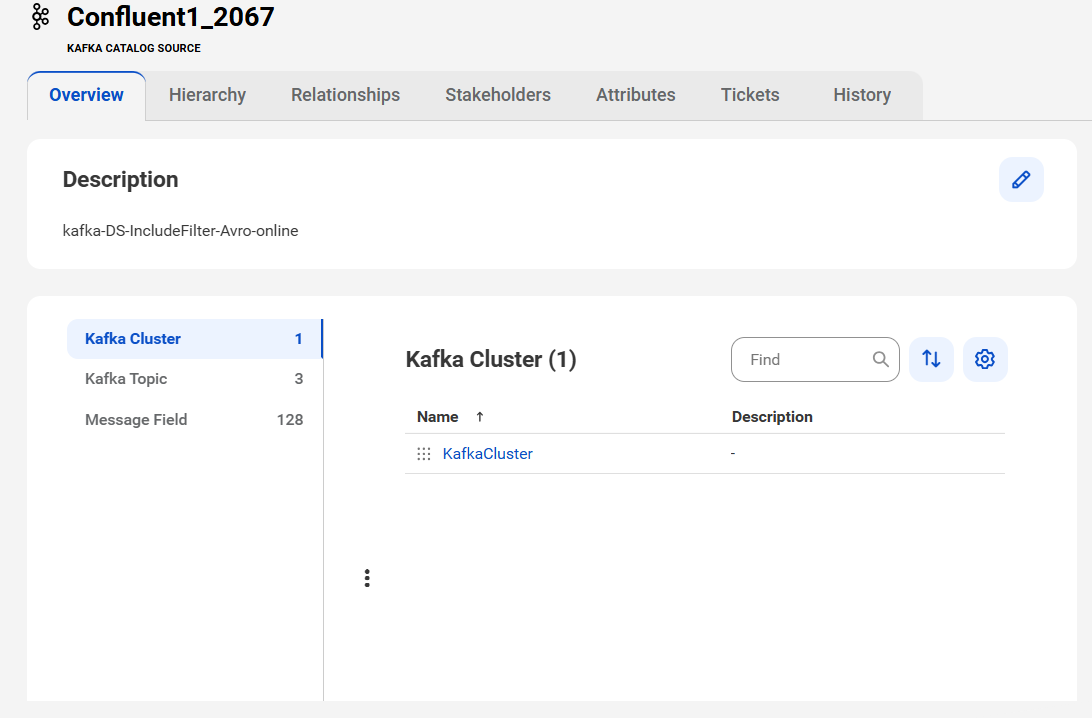Click the magnifier icon in the Find box
The image size is (1092, 718).
point(880,359)
